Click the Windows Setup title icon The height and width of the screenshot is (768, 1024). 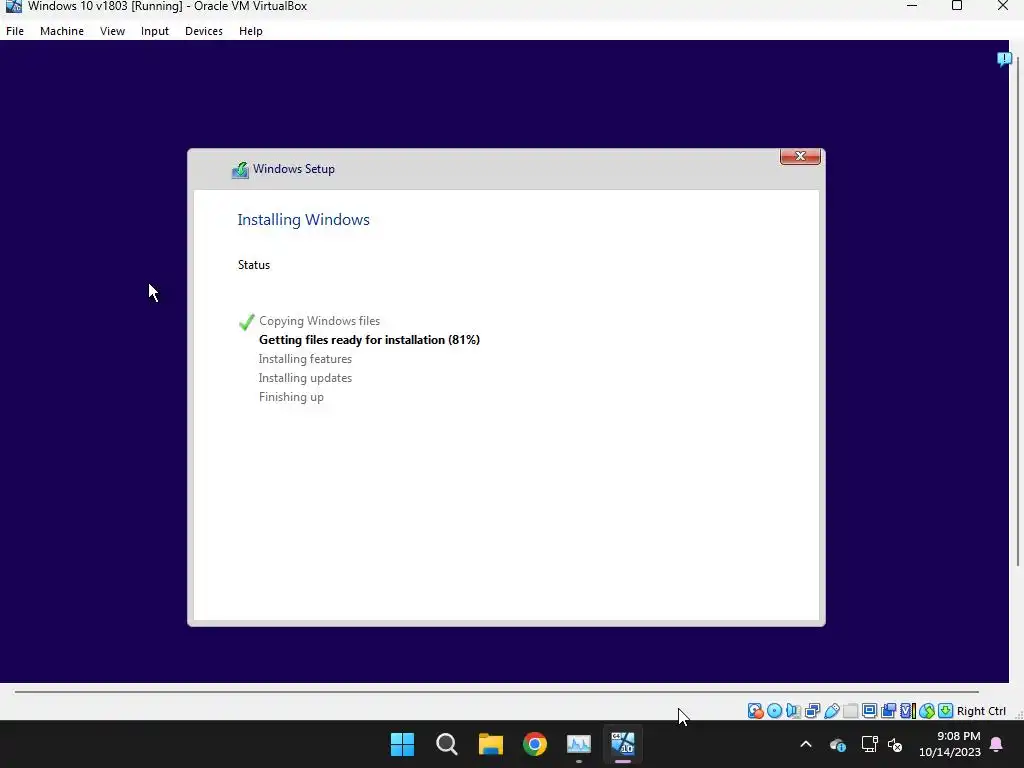240,170
